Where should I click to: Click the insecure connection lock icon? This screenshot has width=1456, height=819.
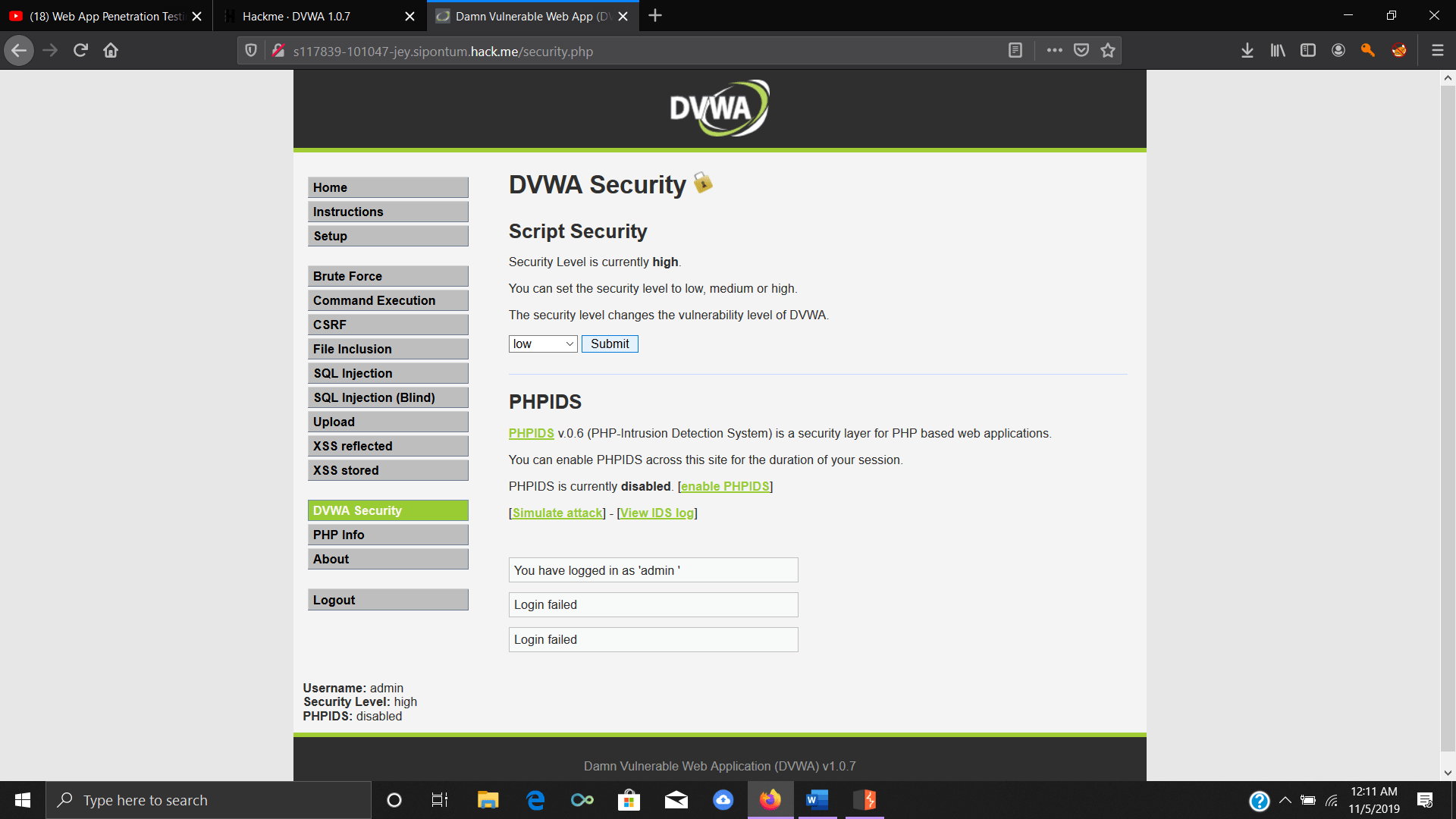coord(278,51)
